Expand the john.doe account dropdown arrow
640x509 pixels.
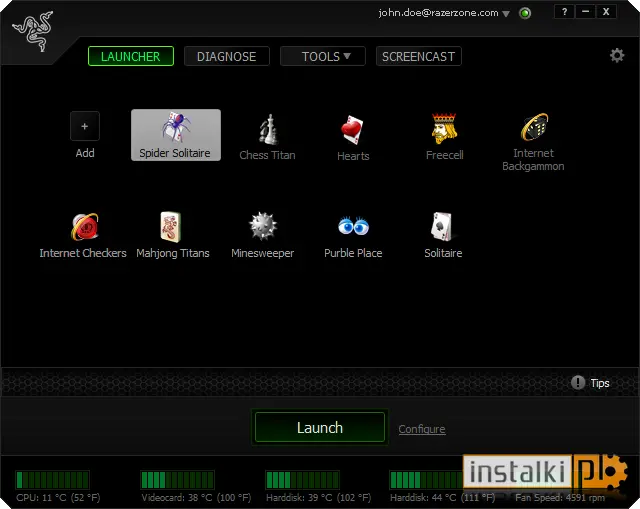pos(506,14)
